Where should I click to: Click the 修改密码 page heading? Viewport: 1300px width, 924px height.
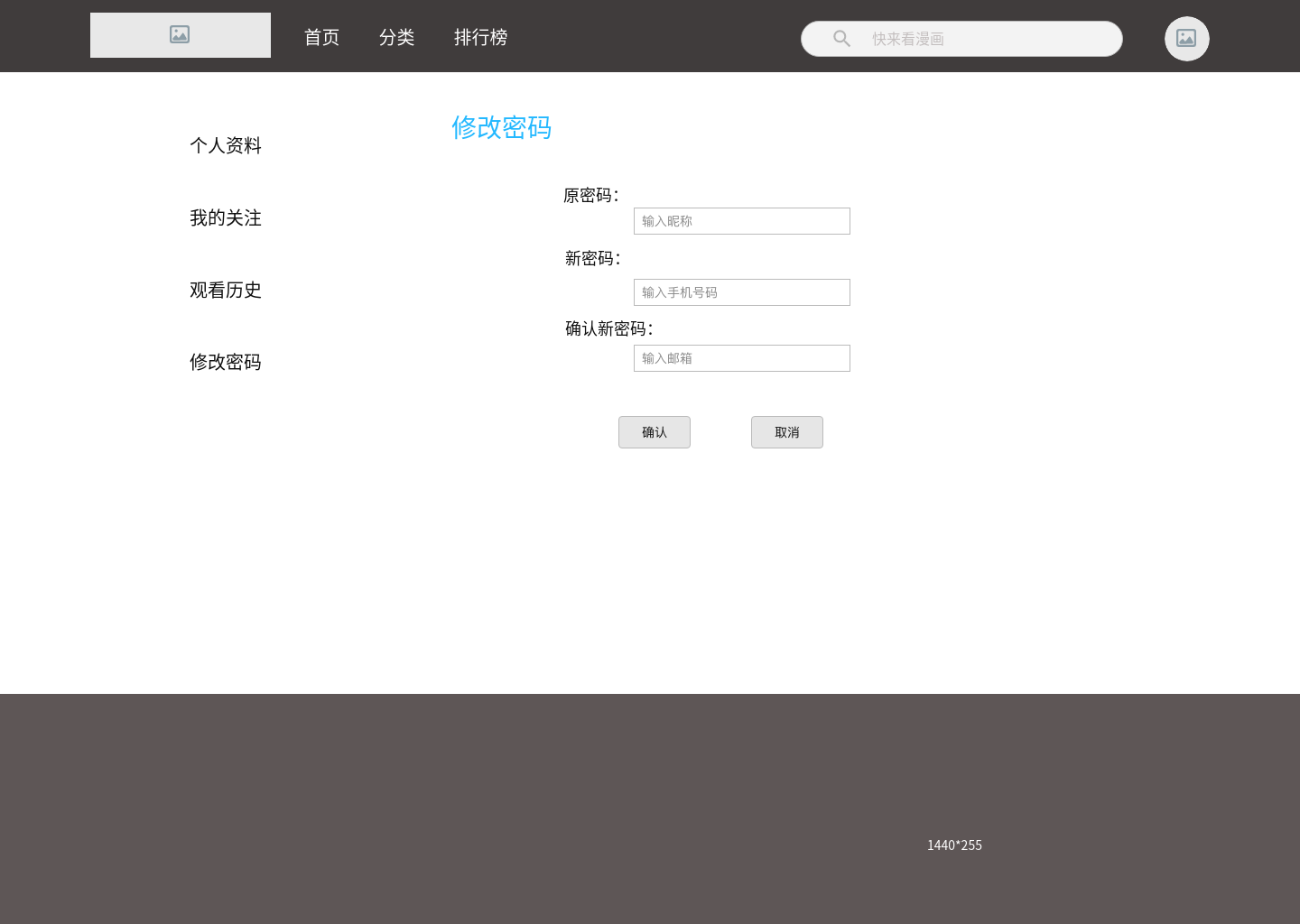[502, 127]
